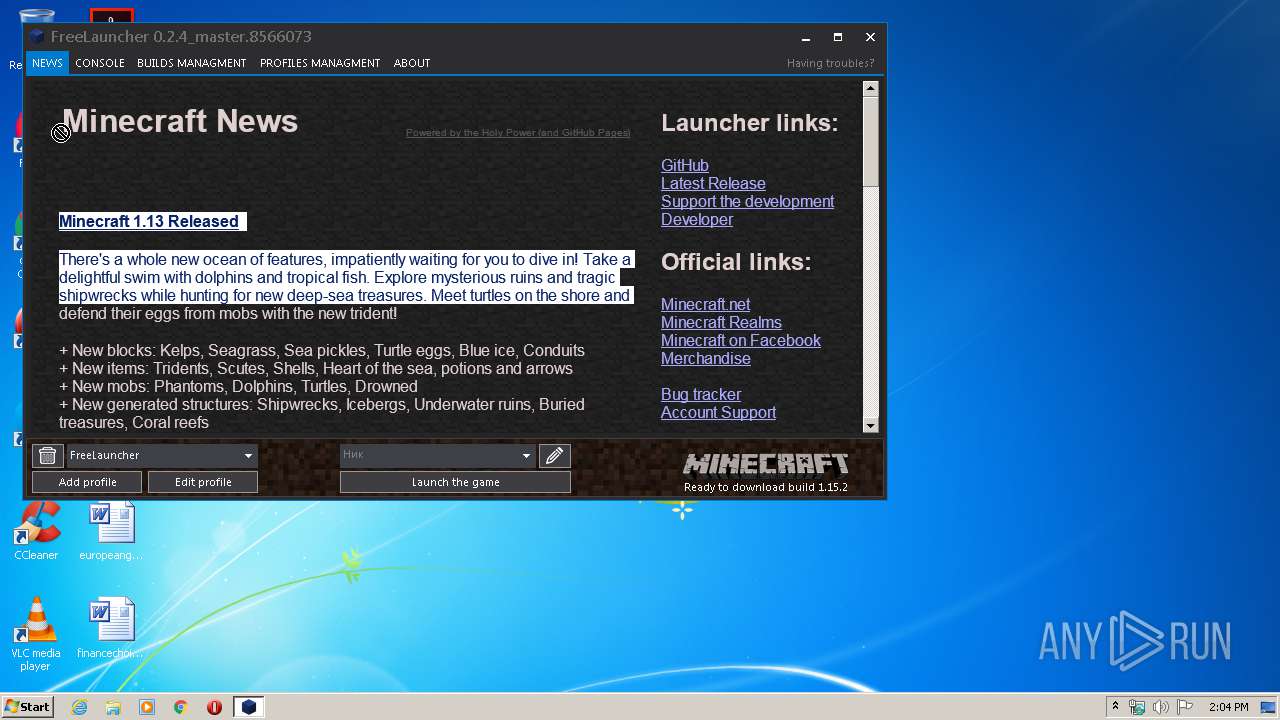Launch Google Chrome from taskbar

tap(181, 707)
